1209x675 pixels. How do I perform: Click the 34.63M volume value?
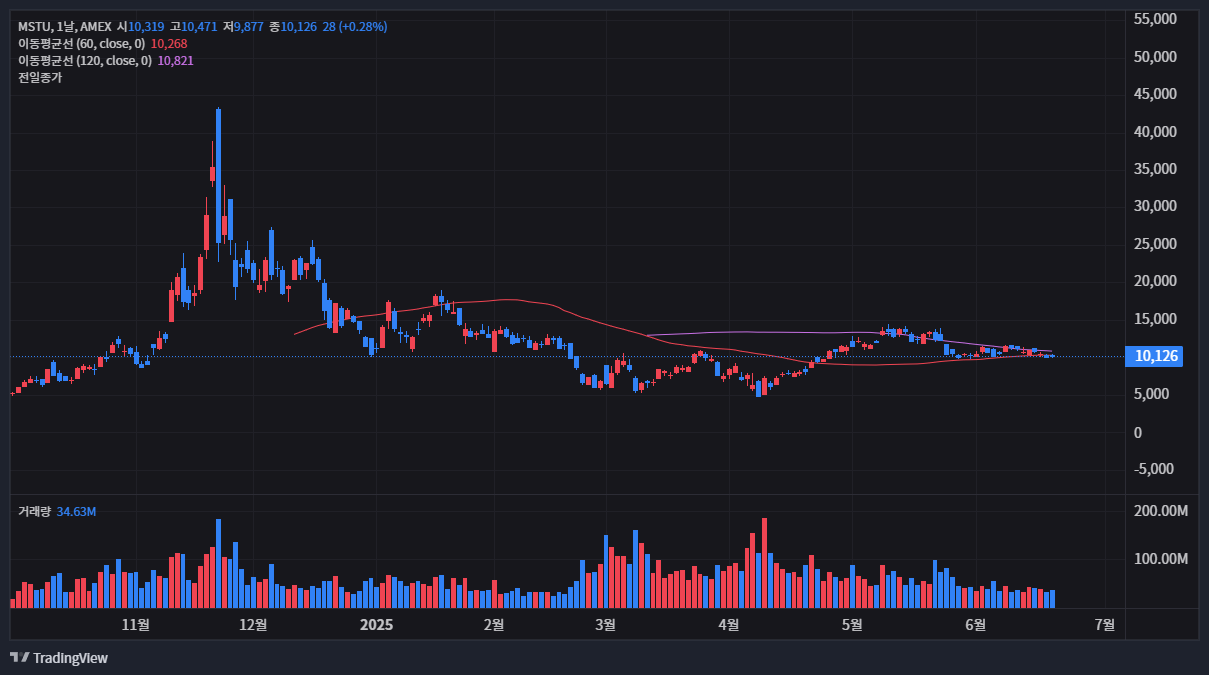[76, 511]
